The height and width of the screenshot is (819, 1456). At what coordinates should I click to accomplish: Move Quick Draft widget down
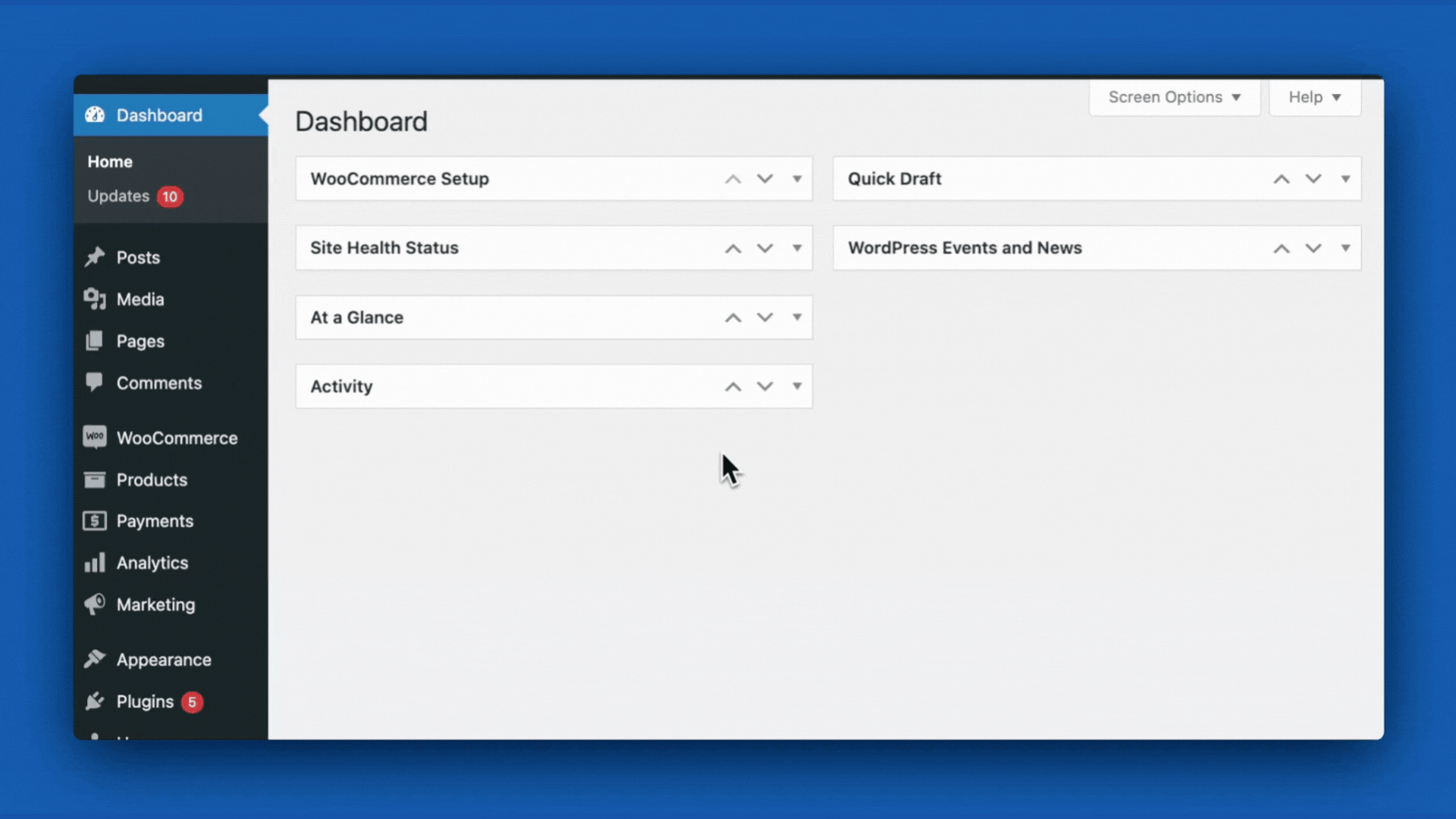[1313, 179]
